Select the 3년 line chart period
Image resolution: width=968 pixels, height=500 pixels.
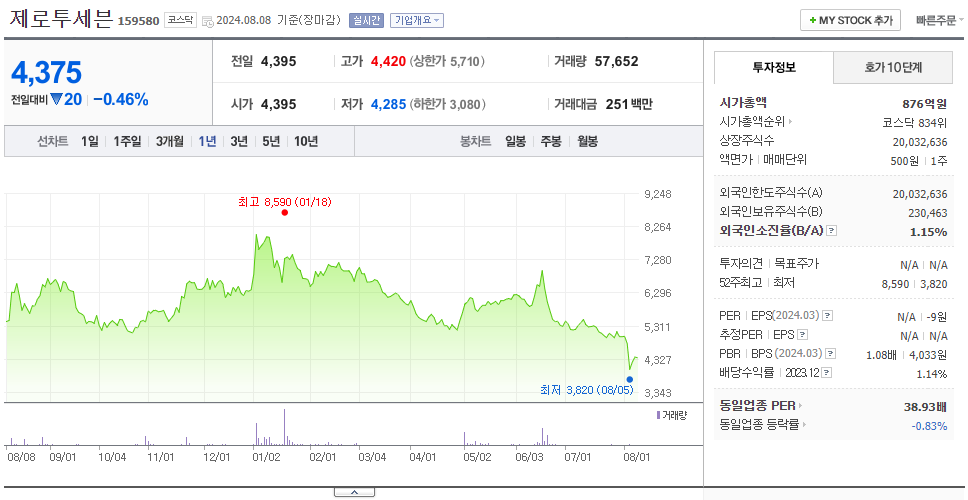239,141
